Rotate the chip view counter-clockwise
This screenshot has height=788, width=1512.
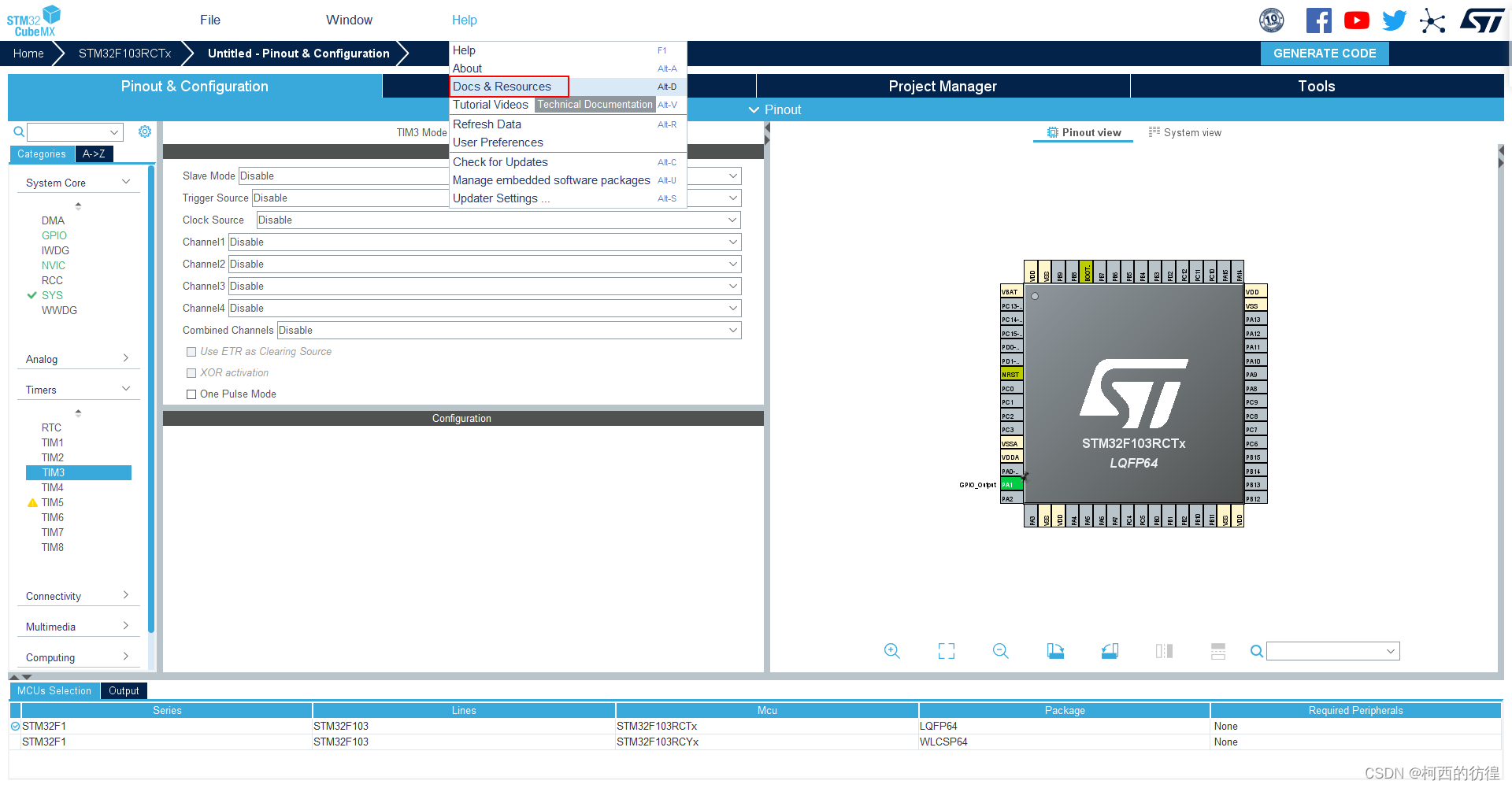(x=1110, y=651)
